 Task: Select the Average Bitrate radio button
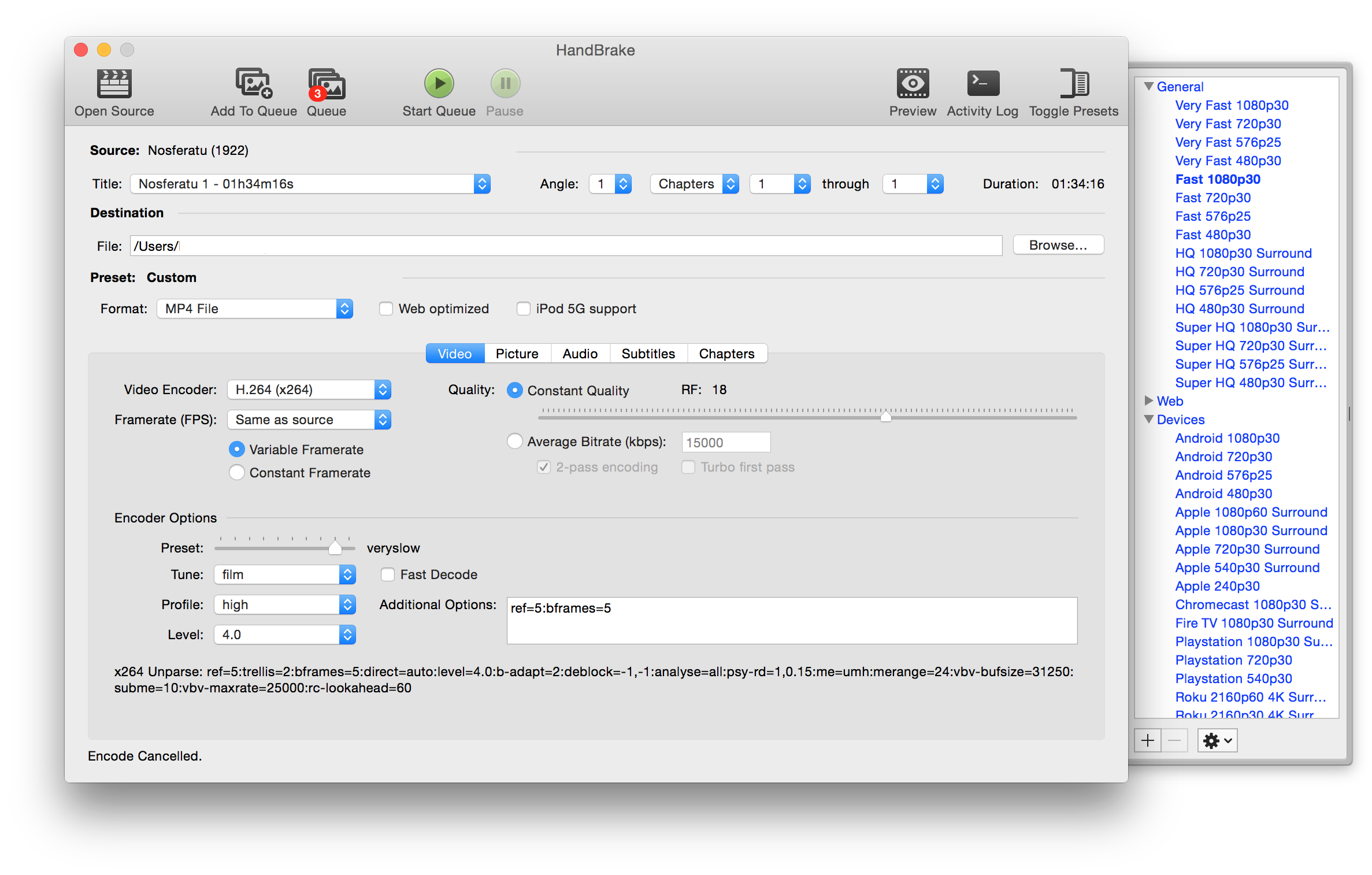click(x=514, y=441)
